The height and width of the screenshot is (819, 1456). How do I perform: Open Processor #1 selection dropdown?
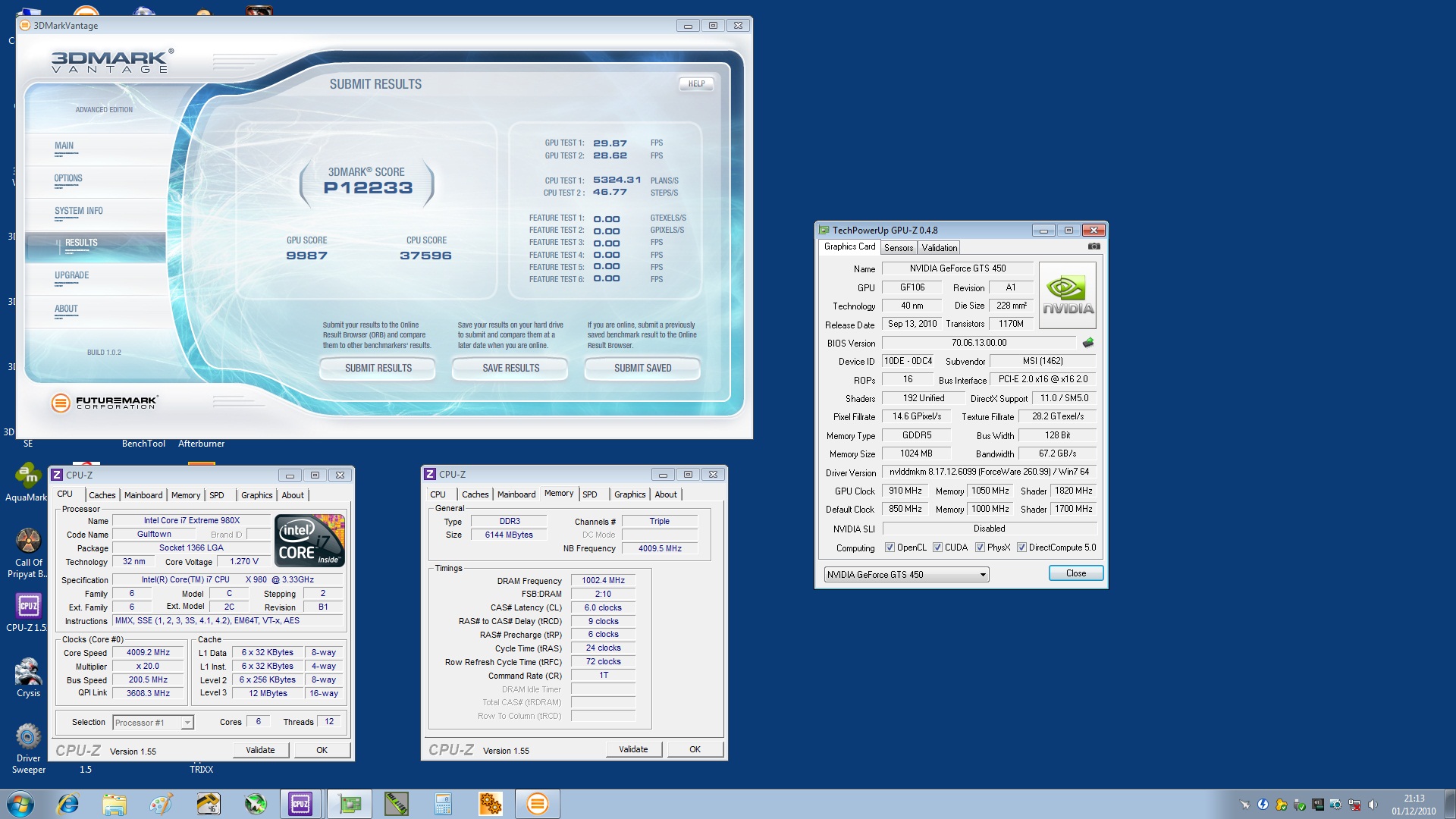pos(187,723)
